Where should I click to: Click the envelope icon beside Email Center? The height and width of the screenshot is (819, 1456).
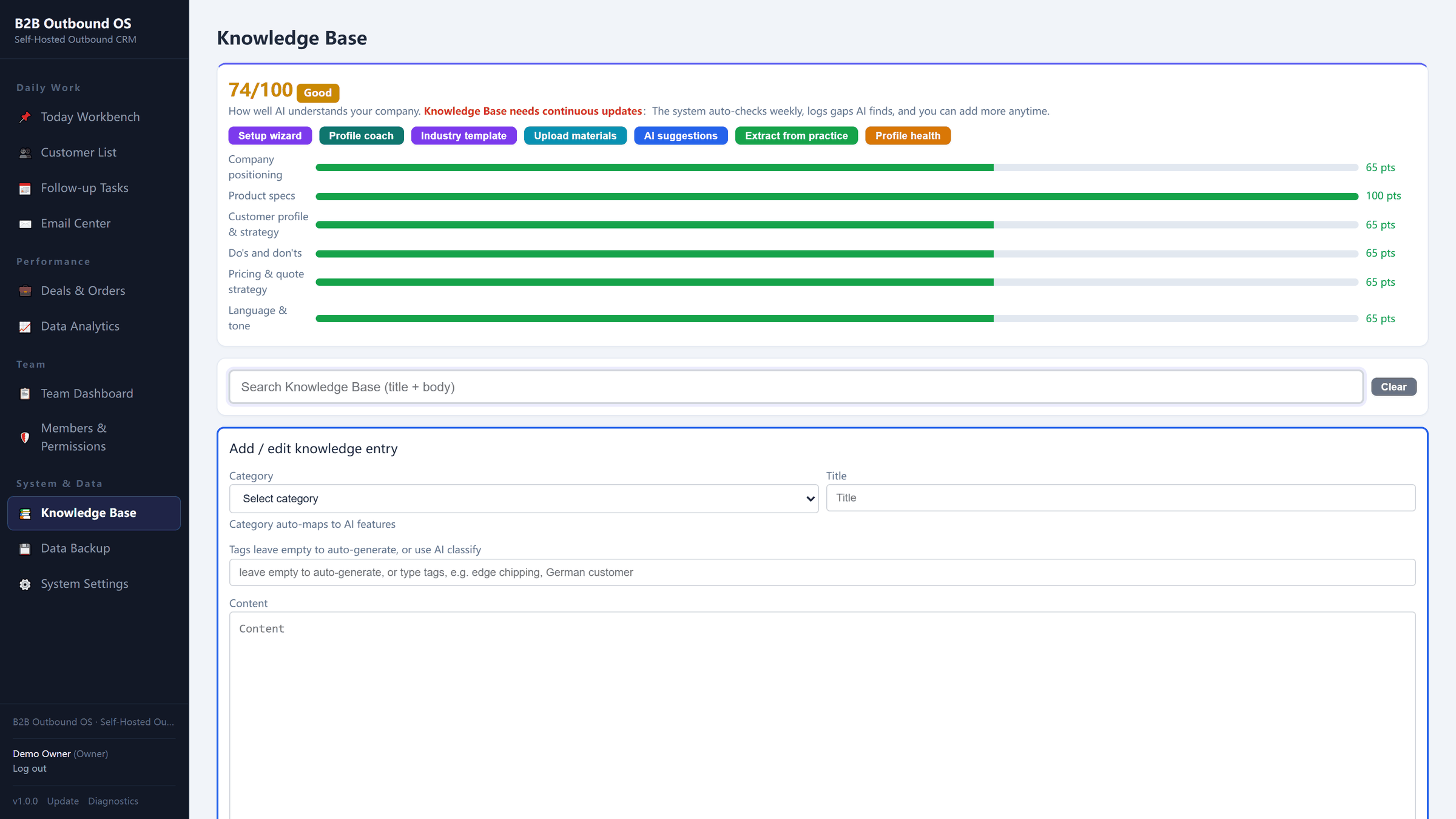tap(25, 224)
